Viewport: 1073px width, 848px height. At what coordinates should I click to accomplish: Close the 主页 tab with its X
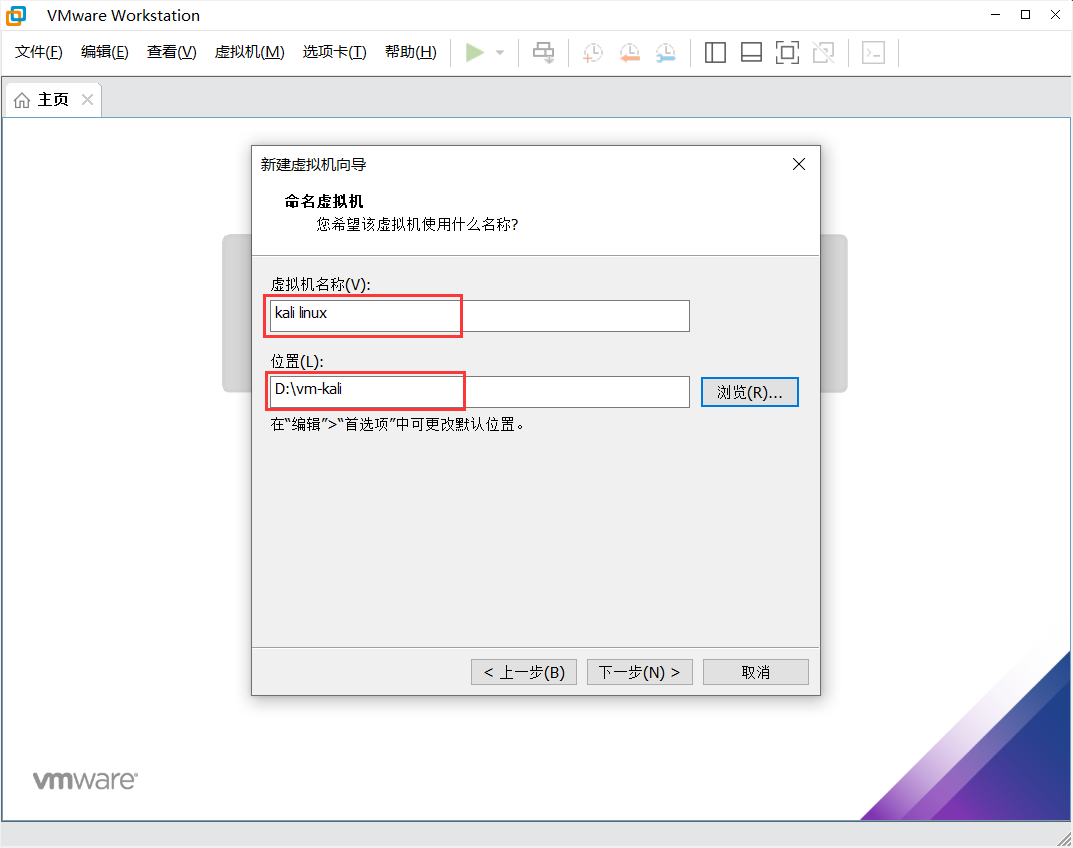(x=86, y=100)
